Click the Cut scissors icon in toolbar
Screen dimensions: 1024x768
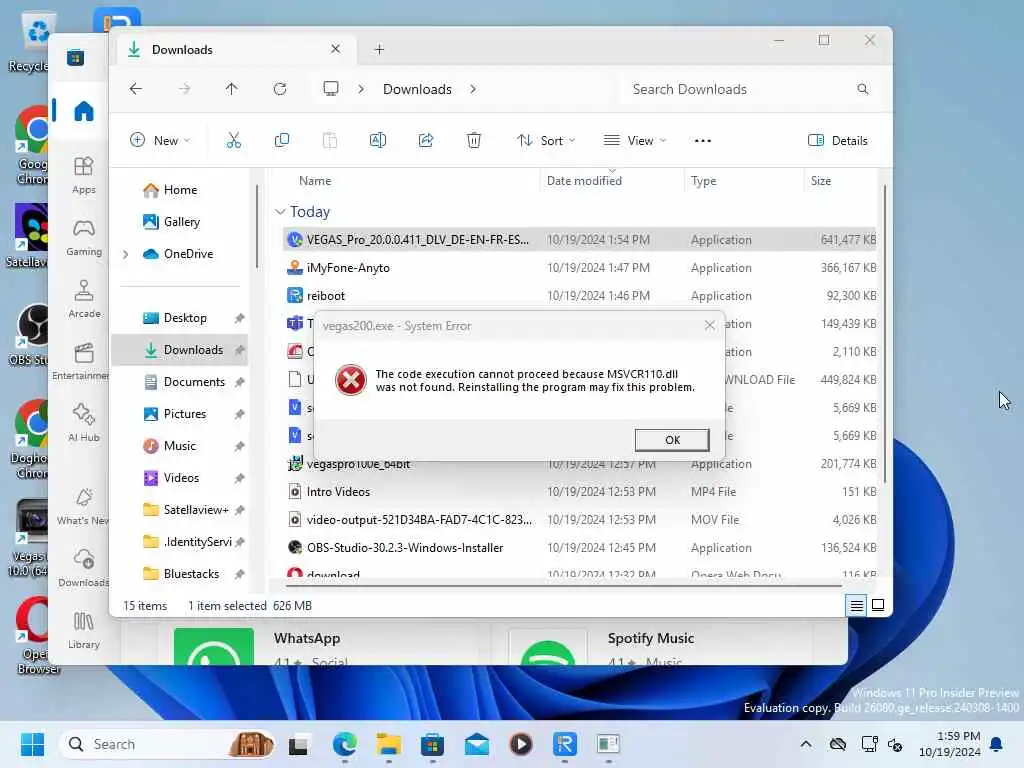[234, 140]
